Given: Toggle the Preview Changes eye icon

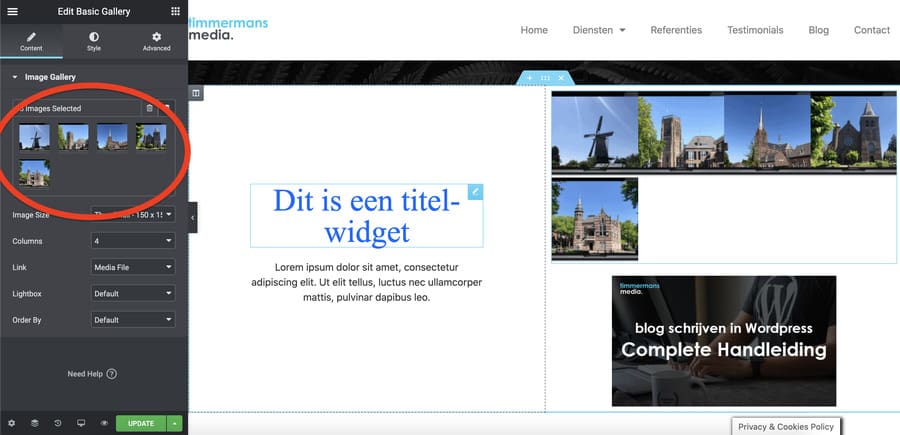Looking at the screenshot, I should tap(104, 424).
